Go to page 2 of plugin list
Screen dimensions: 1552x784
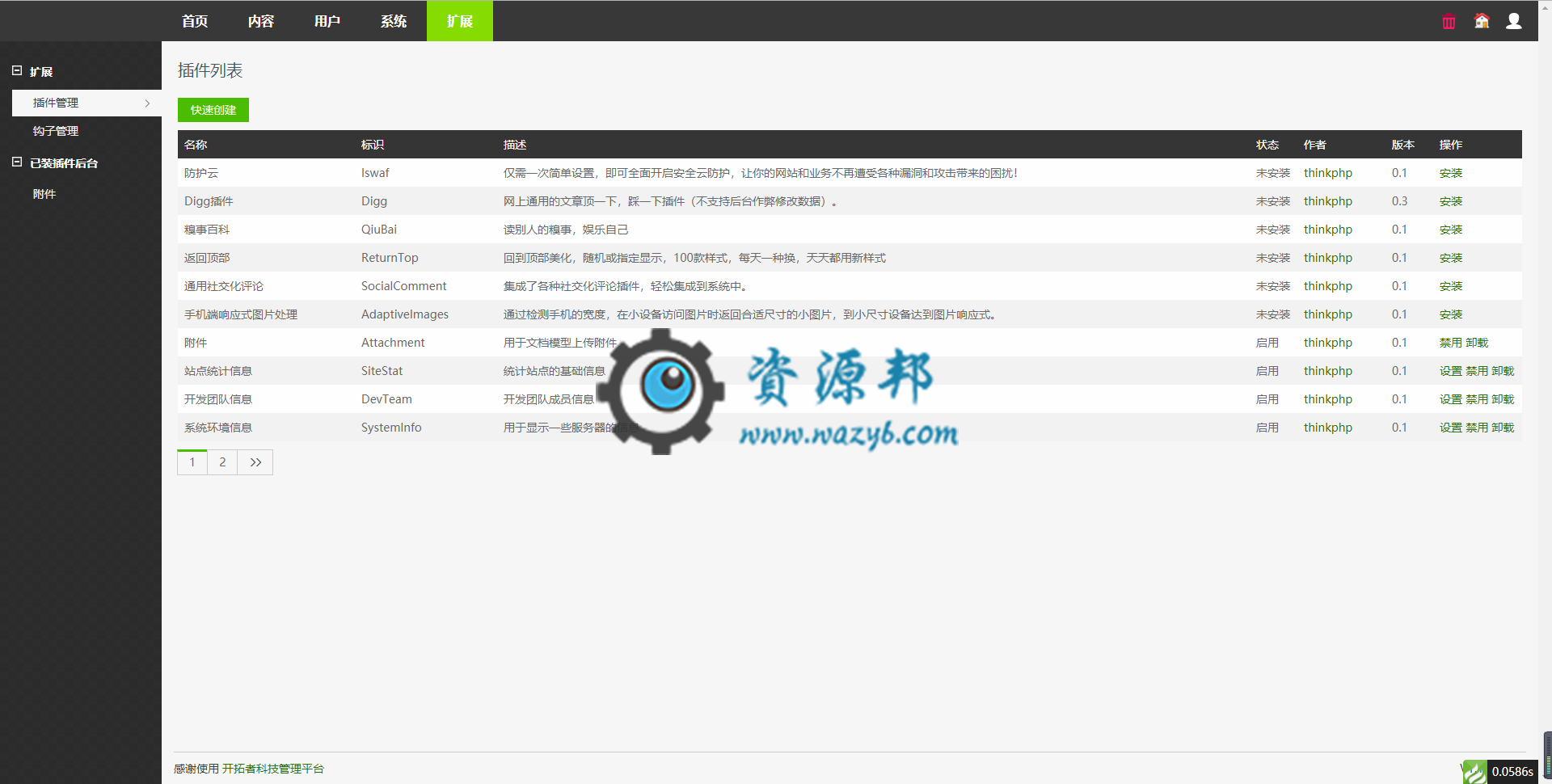222,462
